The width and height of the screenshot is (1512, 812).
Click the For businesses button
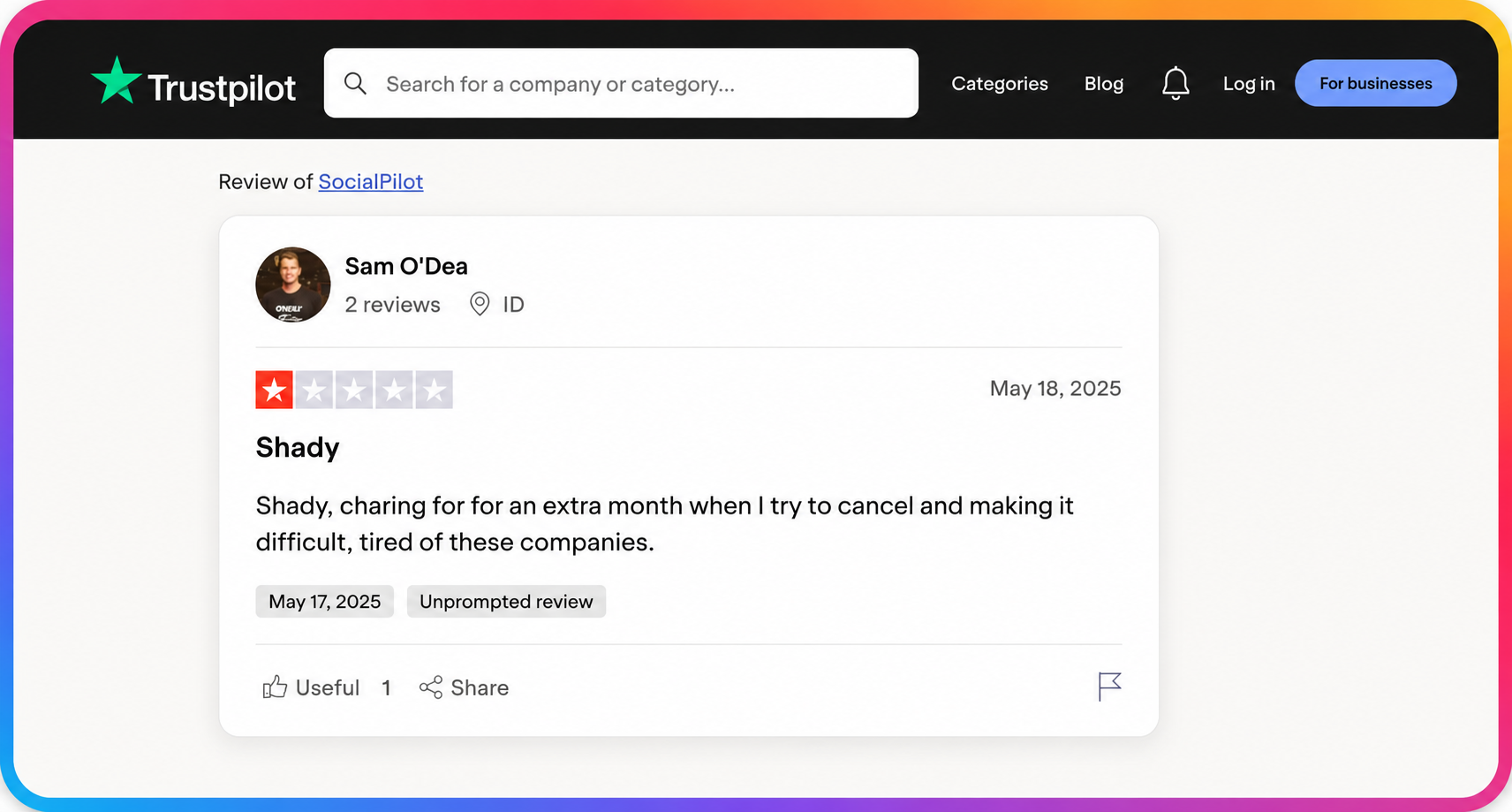(1376, 83)
